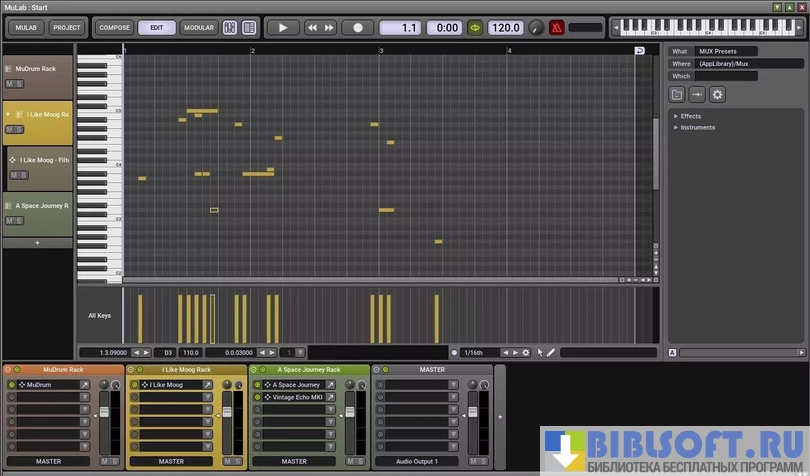
Task: Collapse the I Like Moog track
Action: tap(8, 115)
